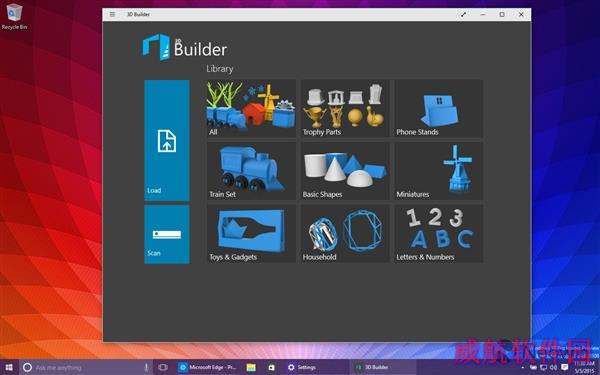Click the microphone icon in search box

click(x=146, y=368)
